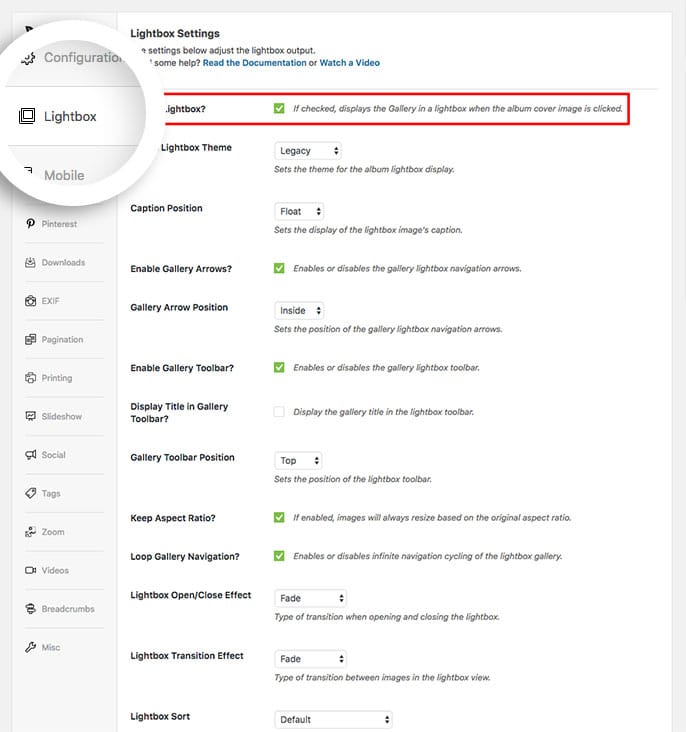The image size is (686, 732).
Task: Click the Lightbox frame icon
Action: tap(27, 116)
